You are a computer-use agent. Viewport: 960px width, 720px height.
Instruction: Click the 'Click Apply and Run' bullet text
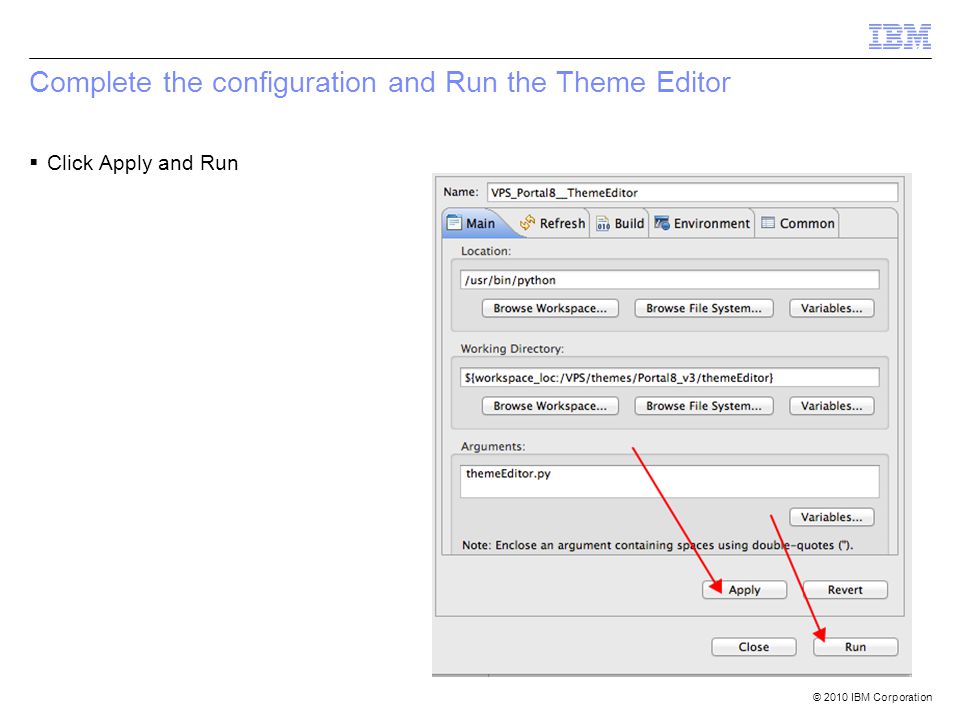[143, 163]
